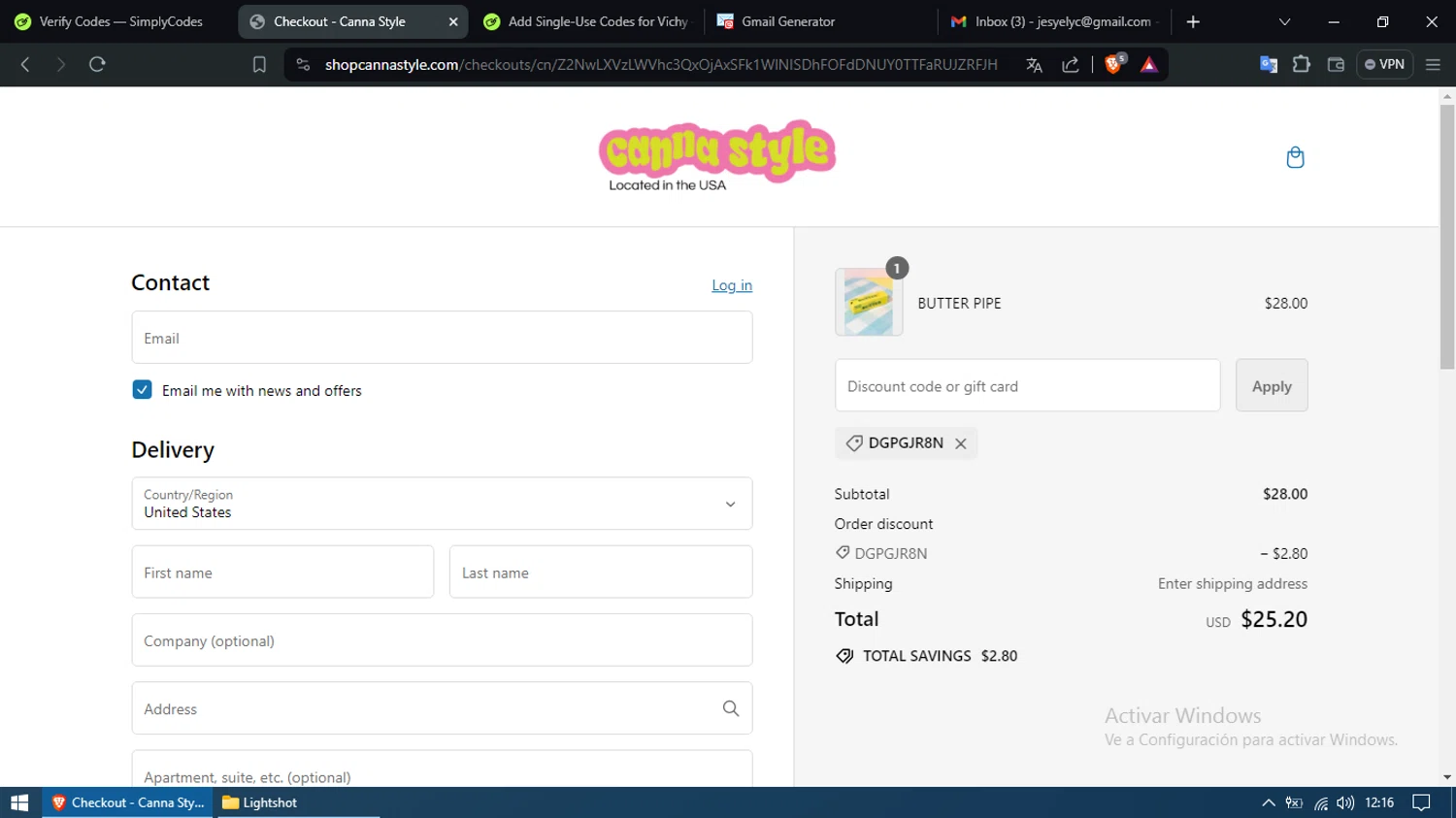
Task: Click the Butter Pipe product thumbnail
Action: (x=869, y=303)
